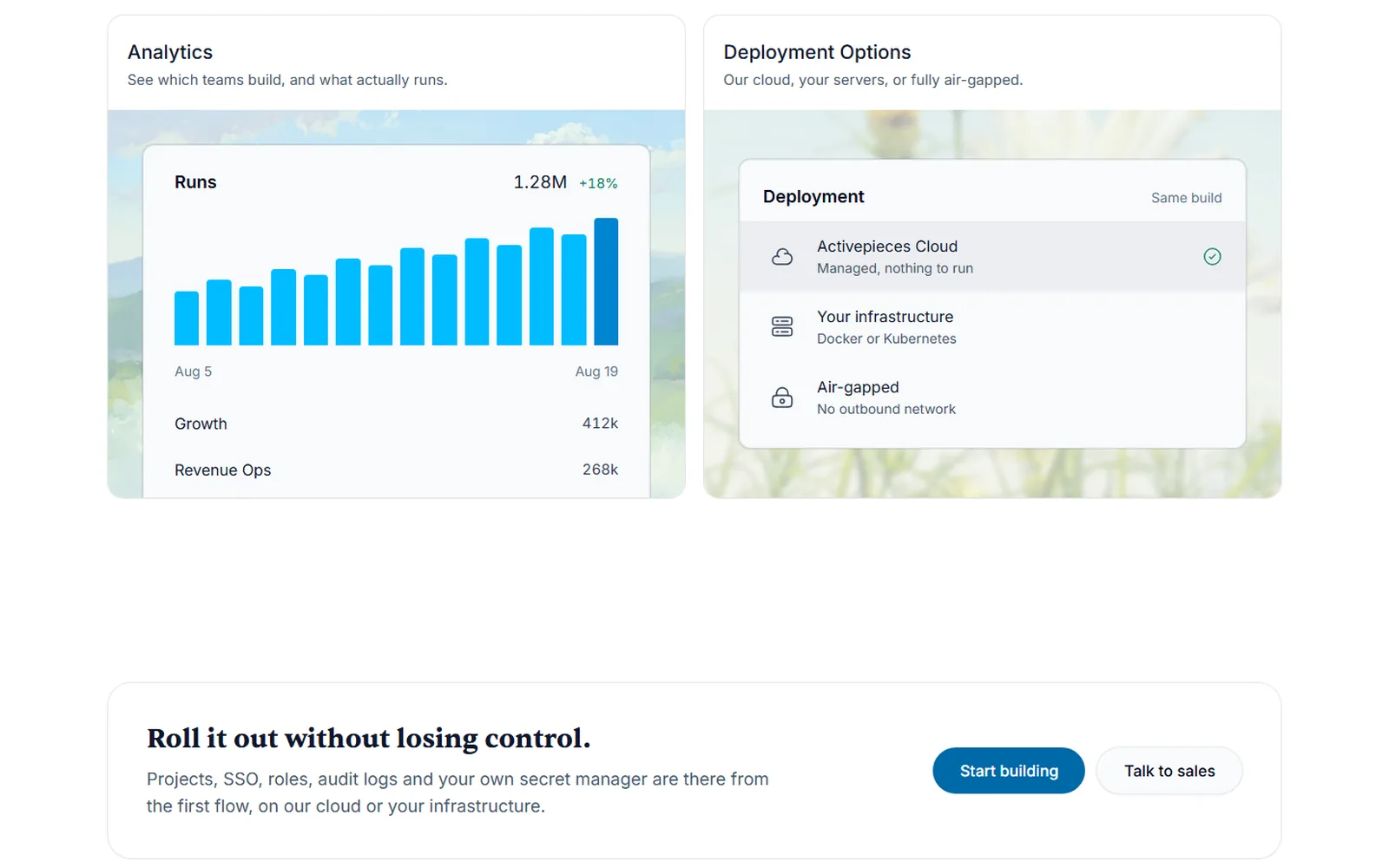The image size is (1389, 868).
Task: Click the first bar in the Runs chart
Action: [x=187, y=318]
